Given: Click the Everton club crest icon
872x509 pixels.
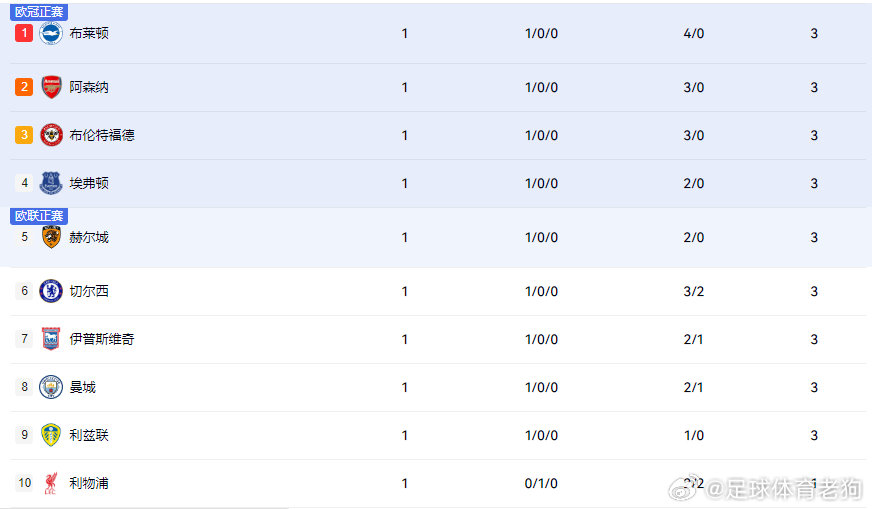Looking at the screenshot, I should (x=51, y=183).
